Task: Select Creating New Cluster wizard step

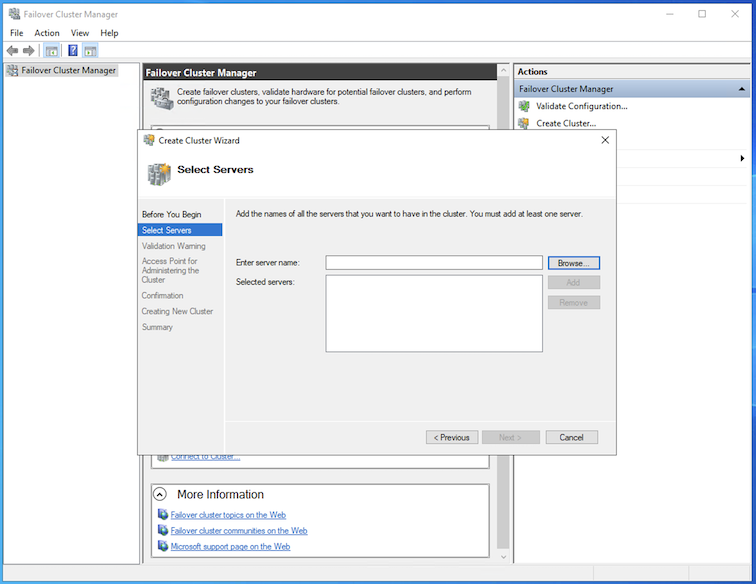Action: click(177, 312)
